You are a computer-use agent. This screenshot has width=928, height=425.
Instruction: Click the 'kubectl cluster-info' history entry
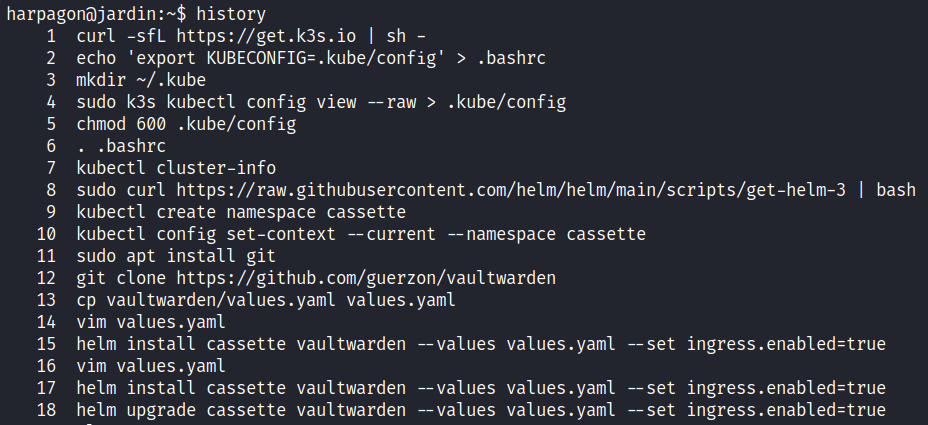176,168
